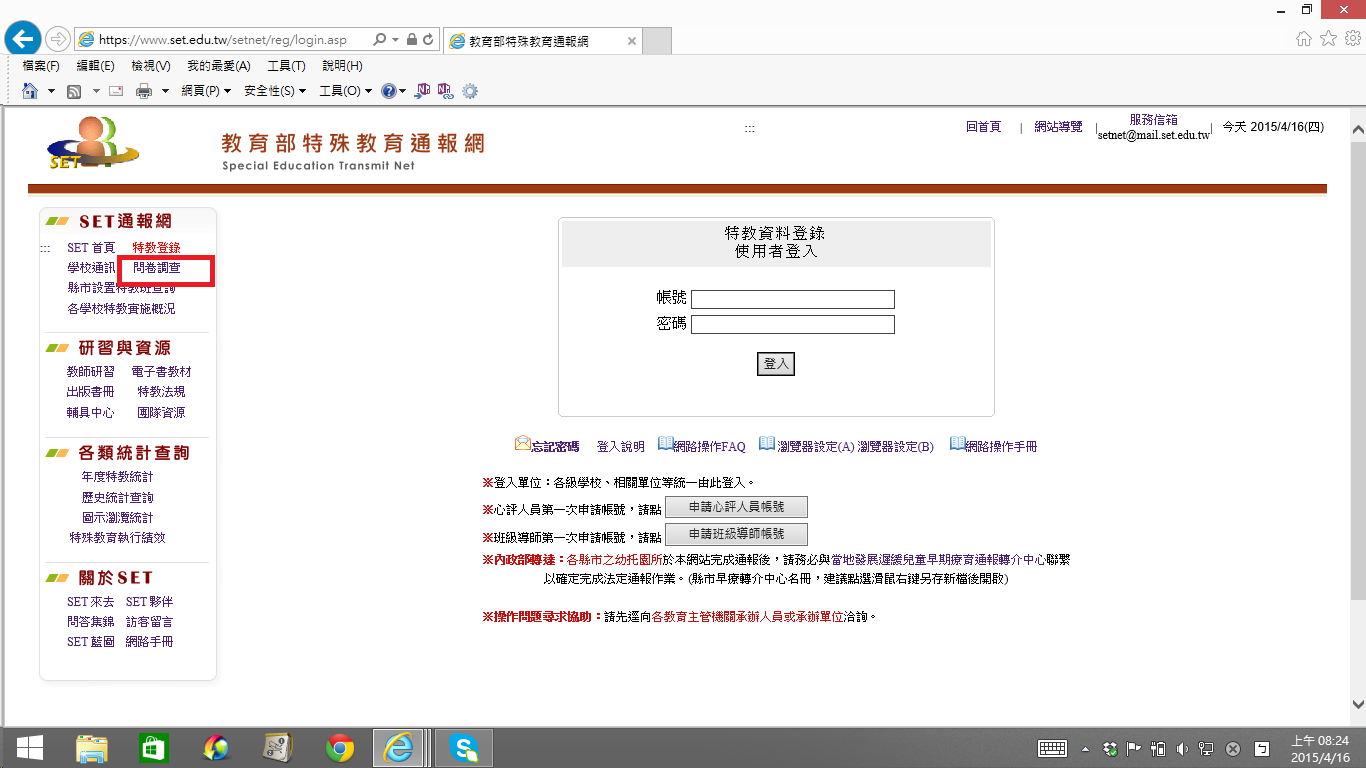
Task: Expand the 網頁(P) dropdown menu
Action: [205, 91]
